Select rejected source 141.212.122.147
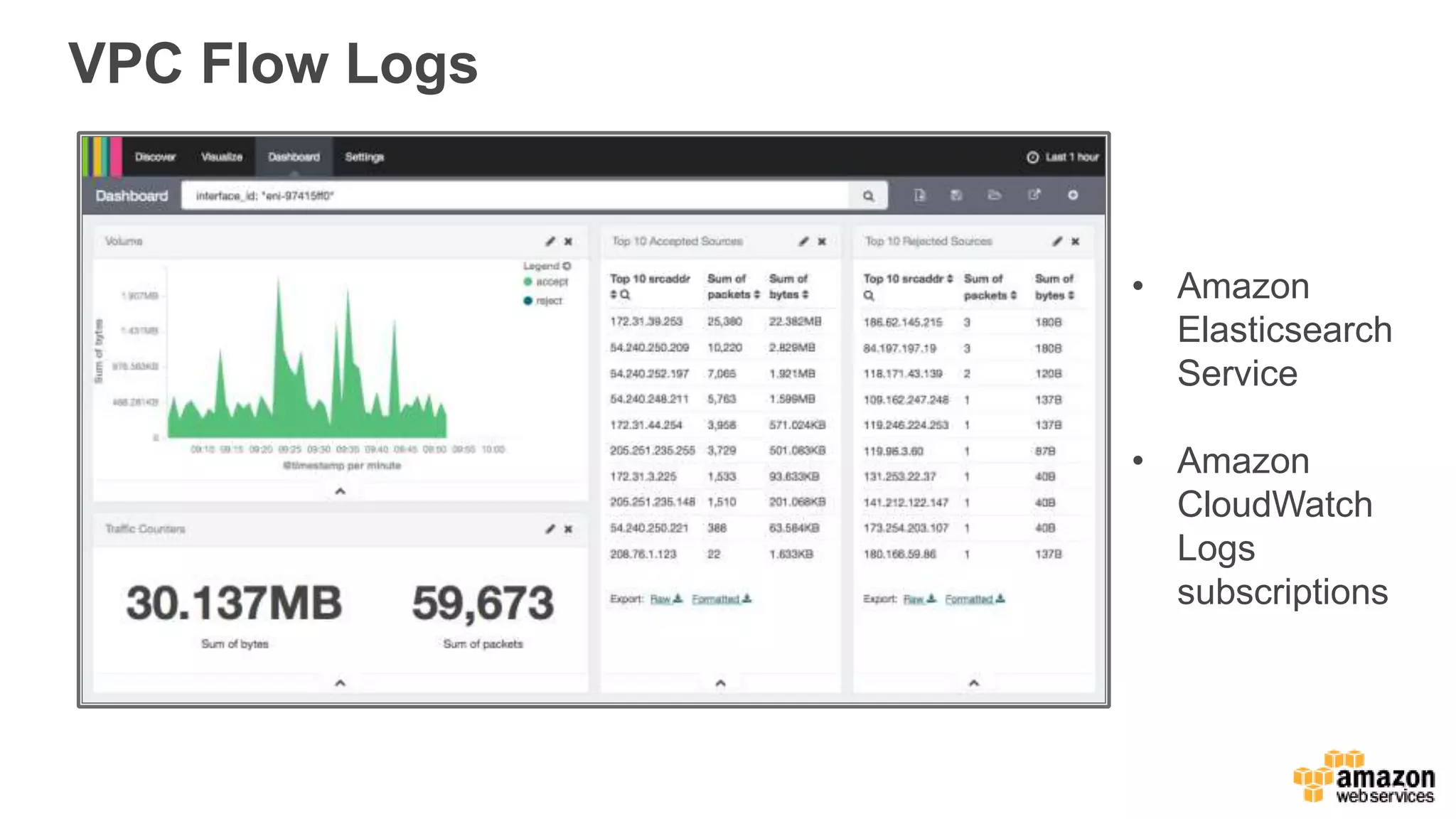The height and width of the screenshot is (819, 1456). point(906,503)
